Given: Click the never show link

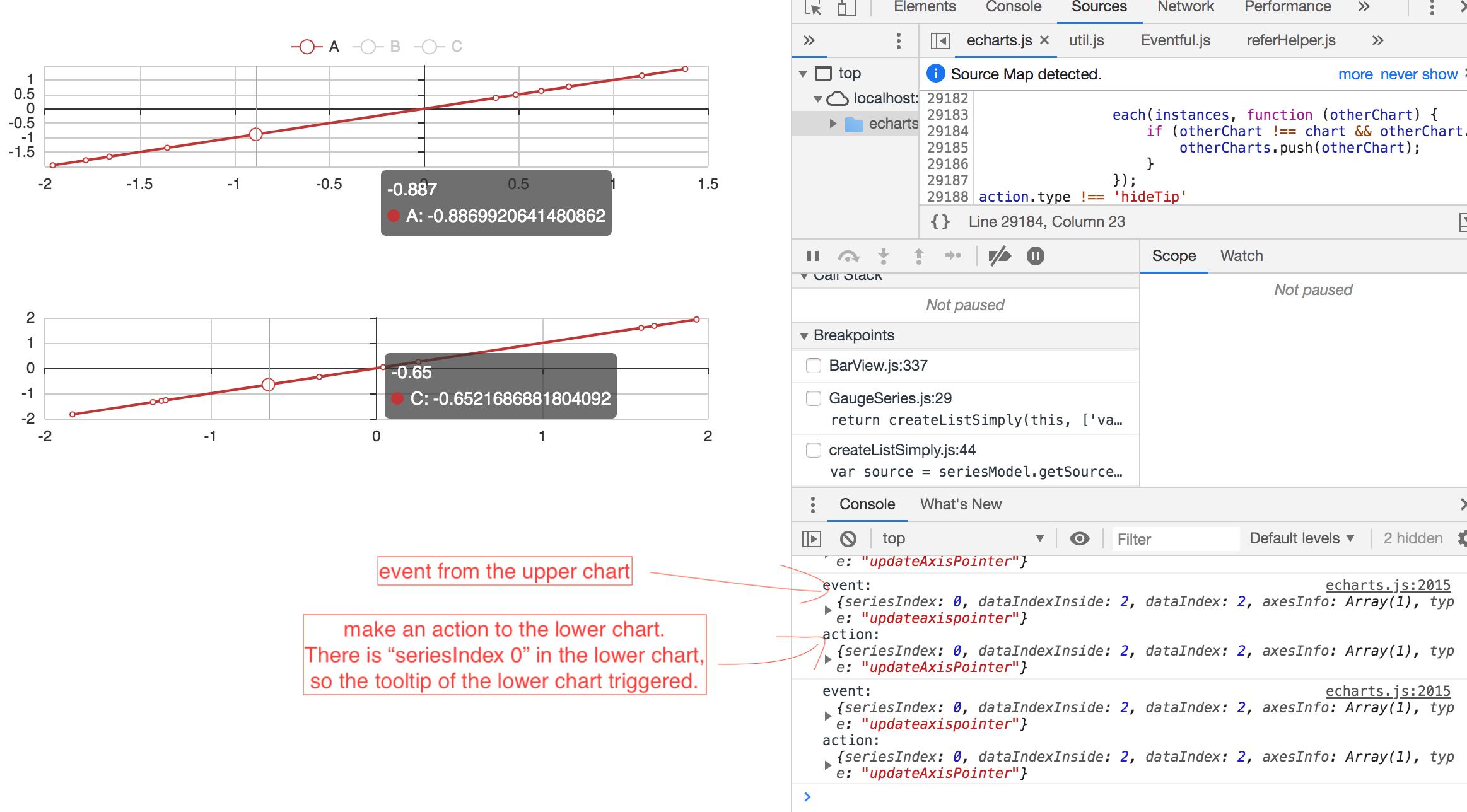Looking at the screenshot, I should point(1418,74).
